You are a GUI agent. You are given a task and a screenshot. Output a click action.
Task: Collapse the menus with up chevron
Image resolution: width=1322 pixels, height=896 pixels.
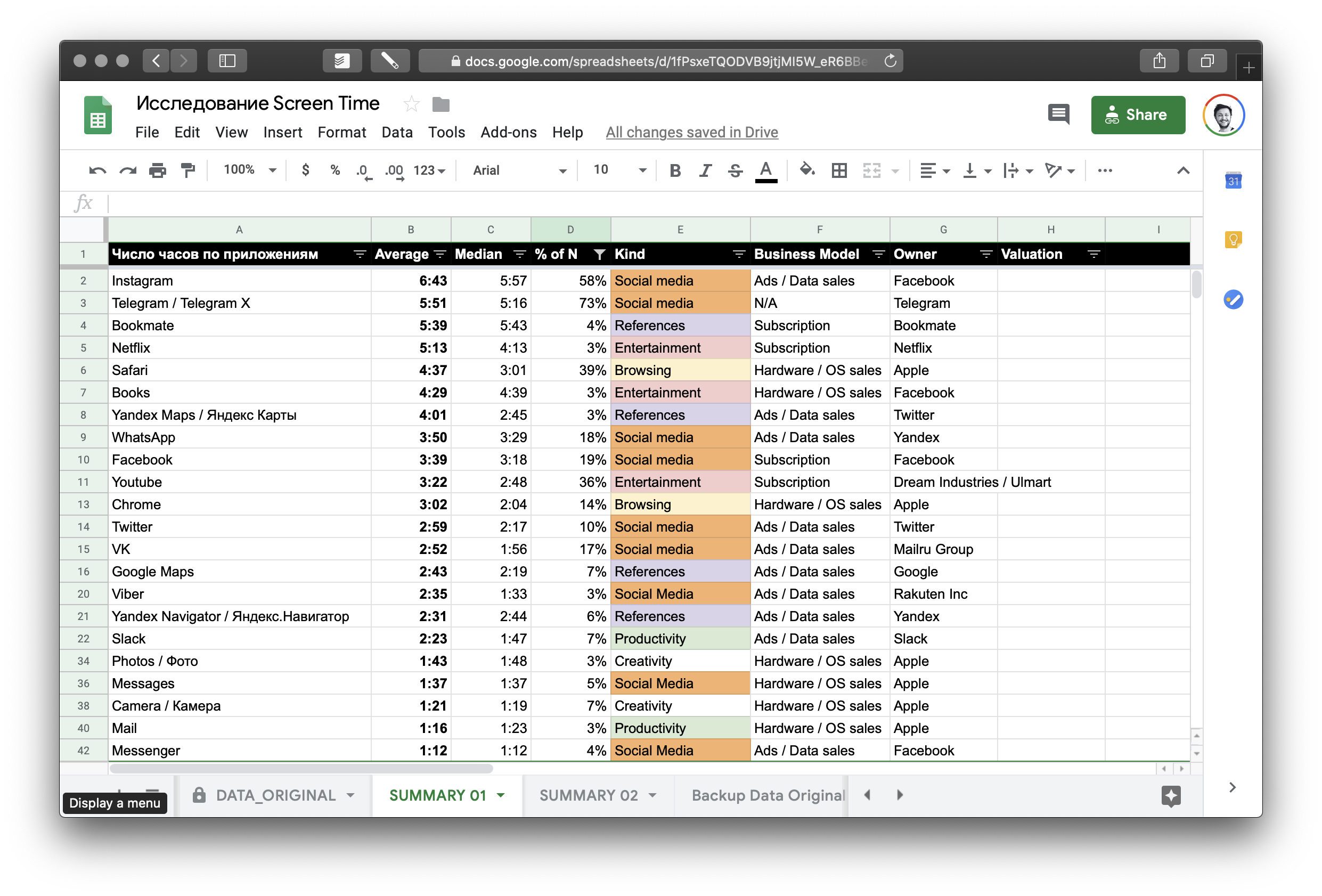(x=1182, y=170)
